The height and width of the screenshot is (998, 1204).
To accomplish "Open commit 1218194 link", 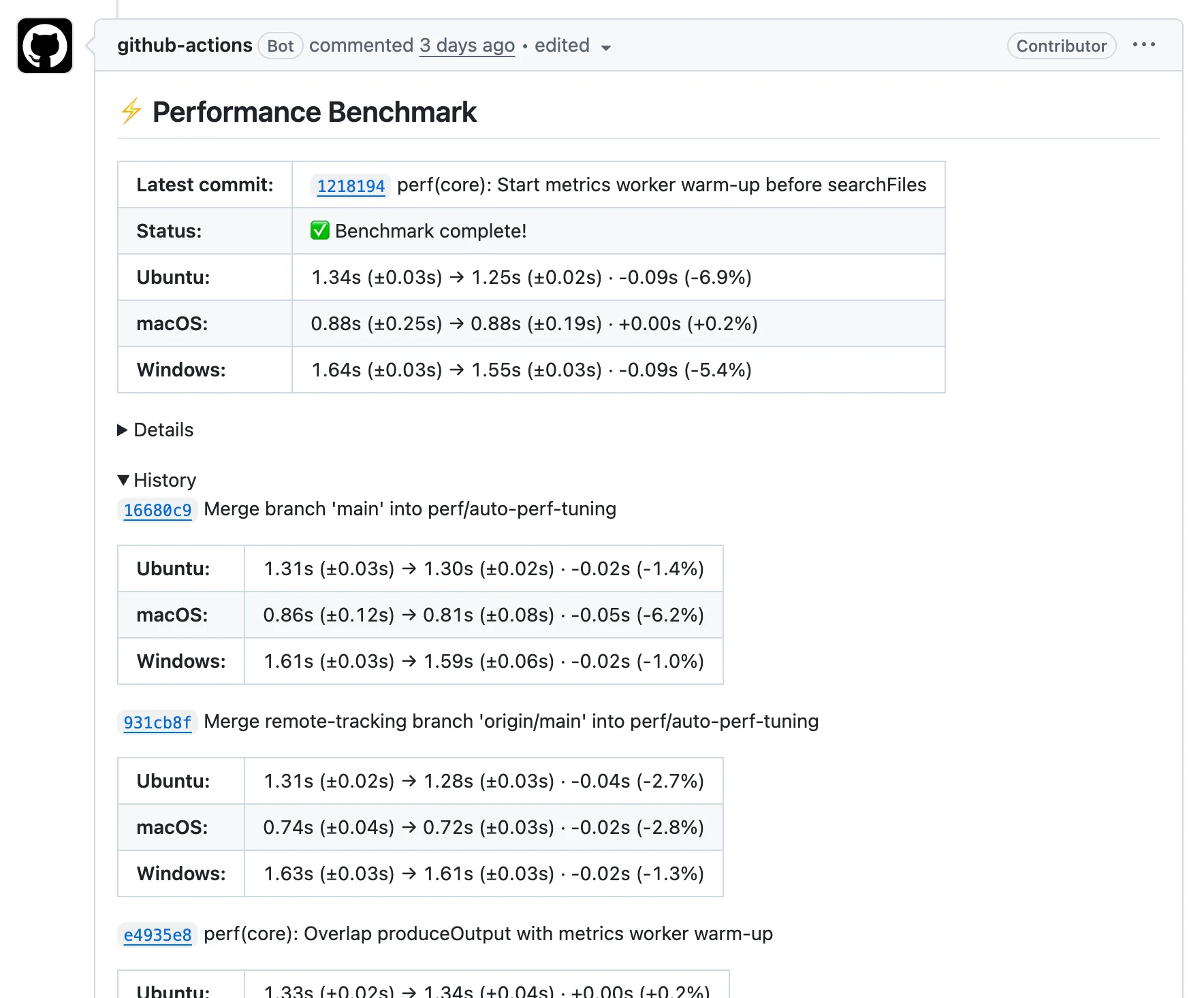I will pos(351,186).
